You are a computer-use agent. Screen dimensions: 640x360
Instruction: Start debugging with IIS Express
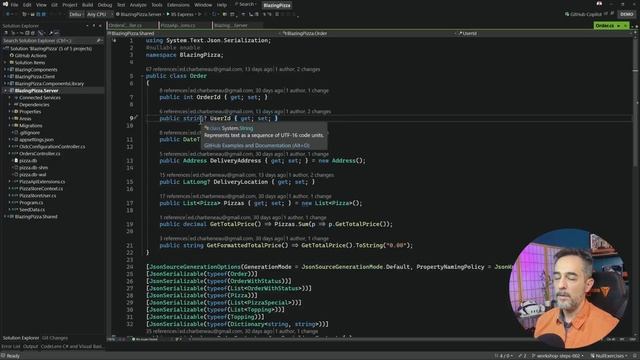(181, 14)
